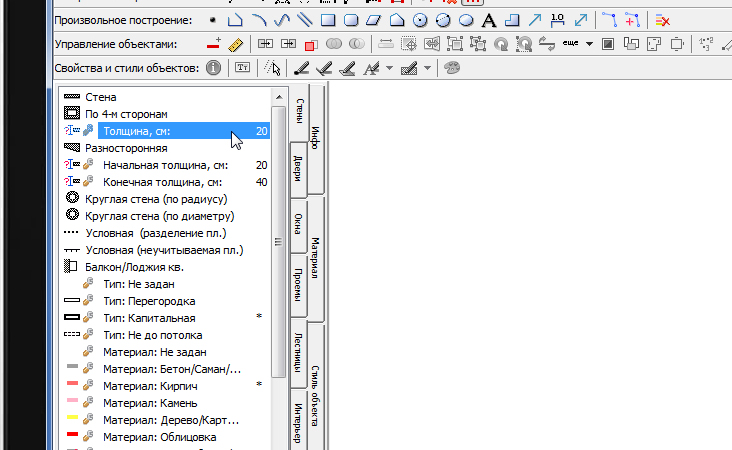The height and width of the screenshot is (450, 732).
Task: Click the color palette icon
Action: (452, 68)
